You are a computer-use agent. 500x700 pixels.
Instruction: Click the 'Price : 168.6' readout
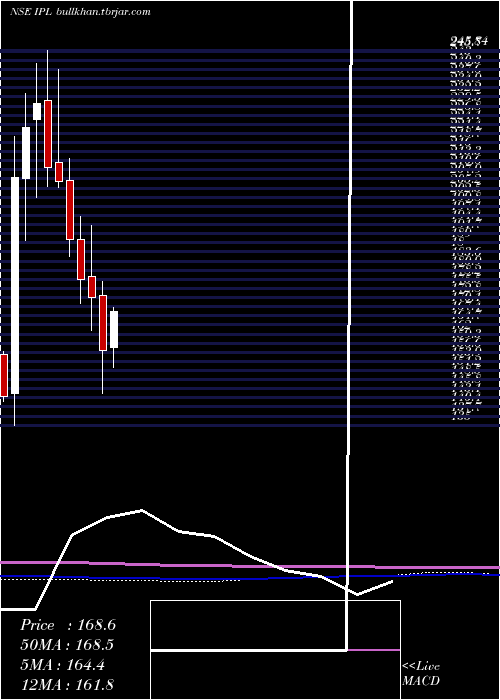tap(68, 625)
